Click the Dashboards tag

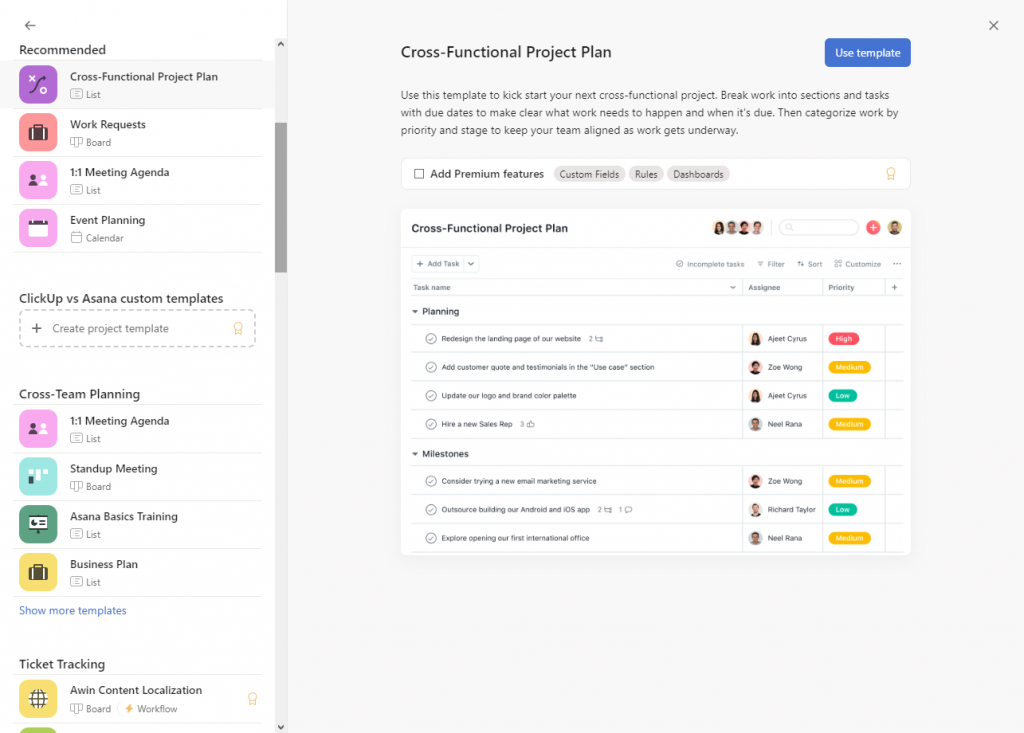698,174
